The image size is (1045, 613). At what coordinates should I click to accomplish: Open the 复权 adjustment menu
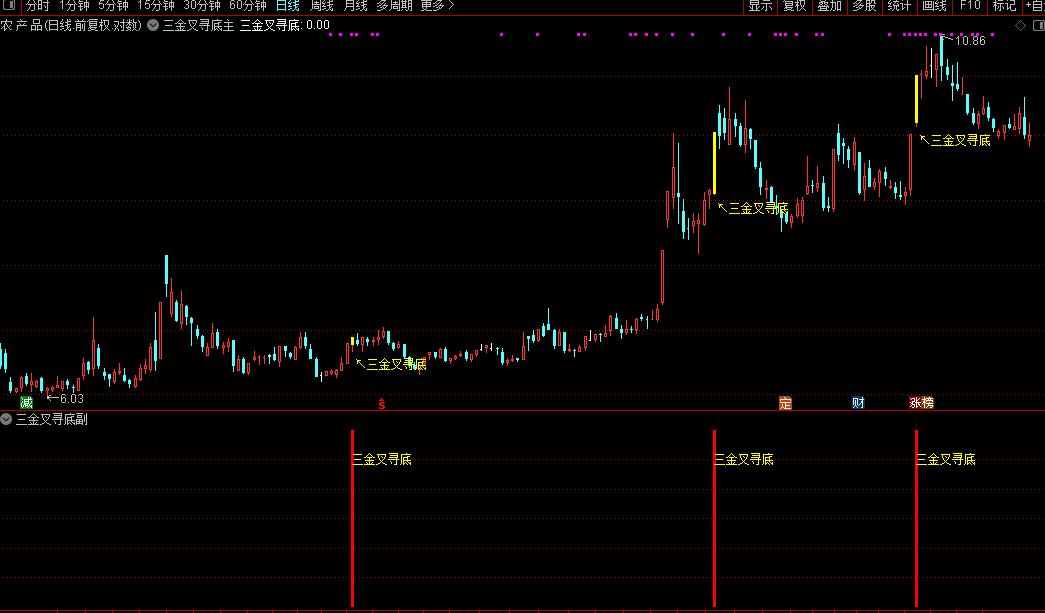pyautogui.click(x=794, y=7)
